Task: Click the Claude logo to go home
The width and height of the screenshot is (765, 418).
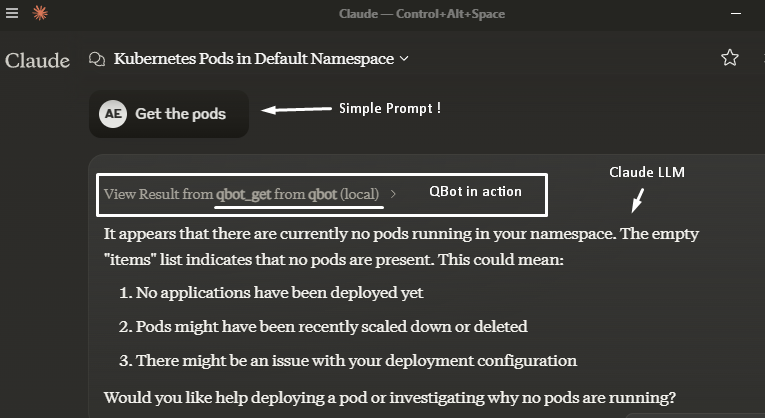Action: click(37, 60)
